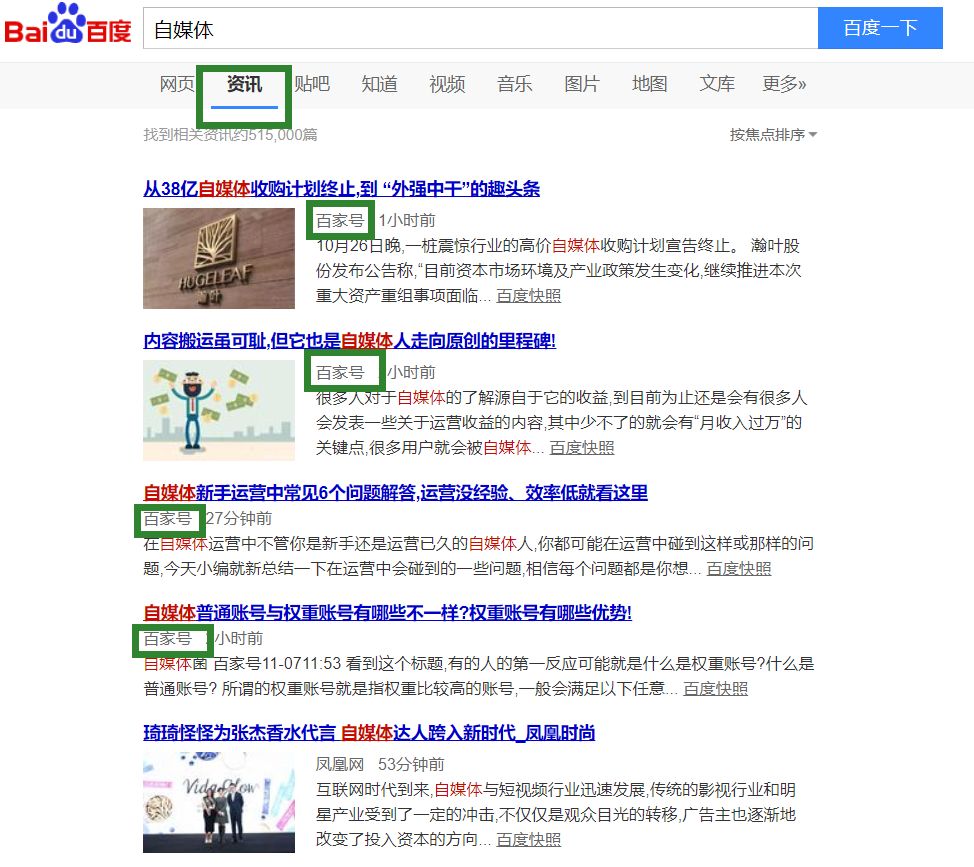
Task: Open the 音乐 tab
Action: click(514, 84)
